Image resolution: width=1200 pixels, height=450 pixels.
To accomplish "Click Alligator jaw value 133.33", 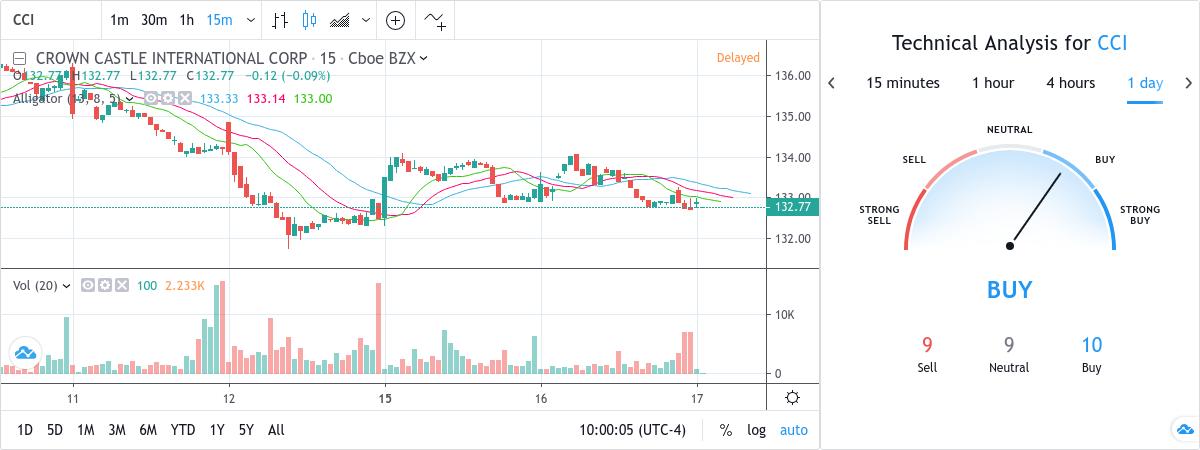I will pyautogui.click(x=219, y=98).
